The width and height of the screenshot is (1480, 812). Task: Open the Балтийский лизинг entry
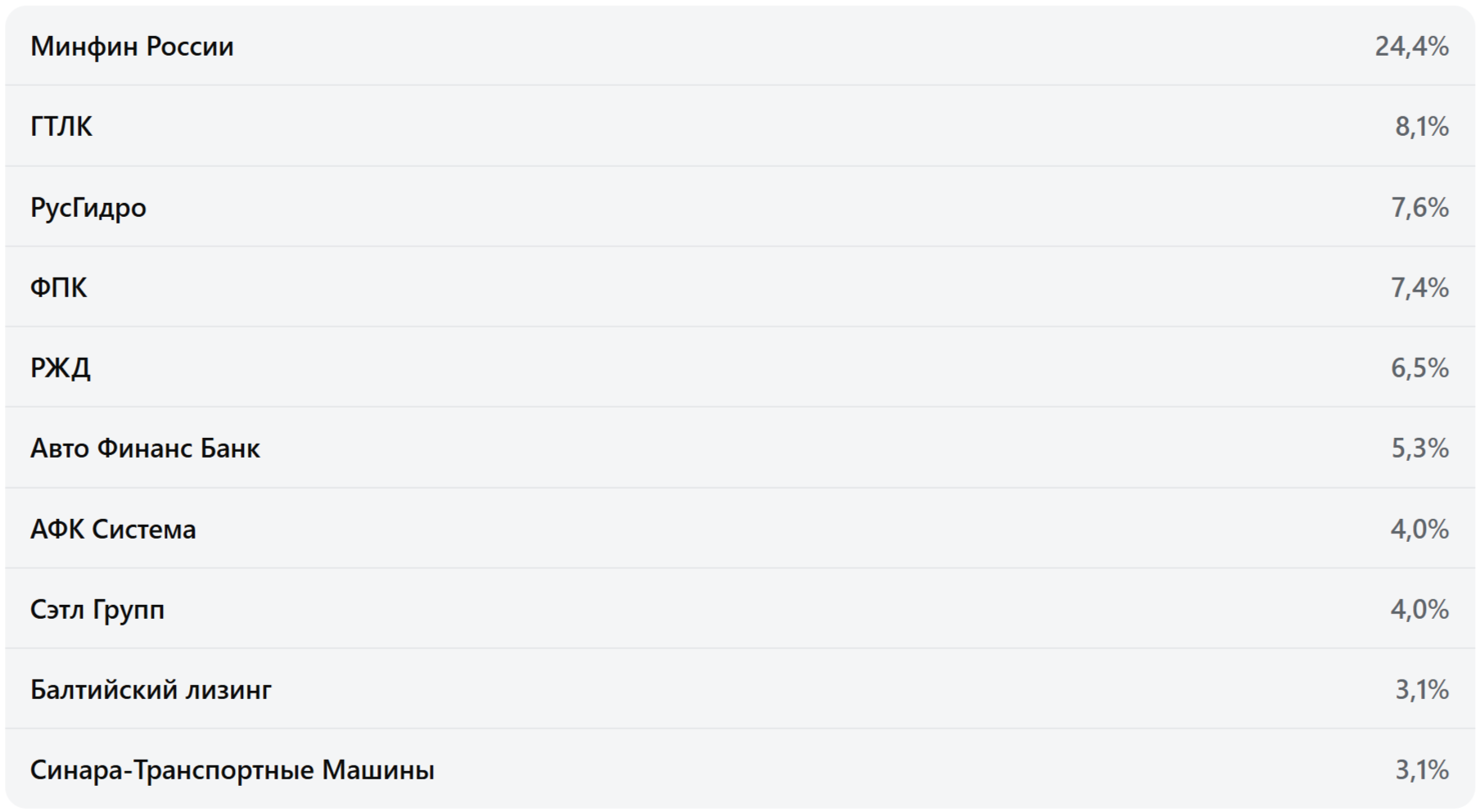[151, 690]
